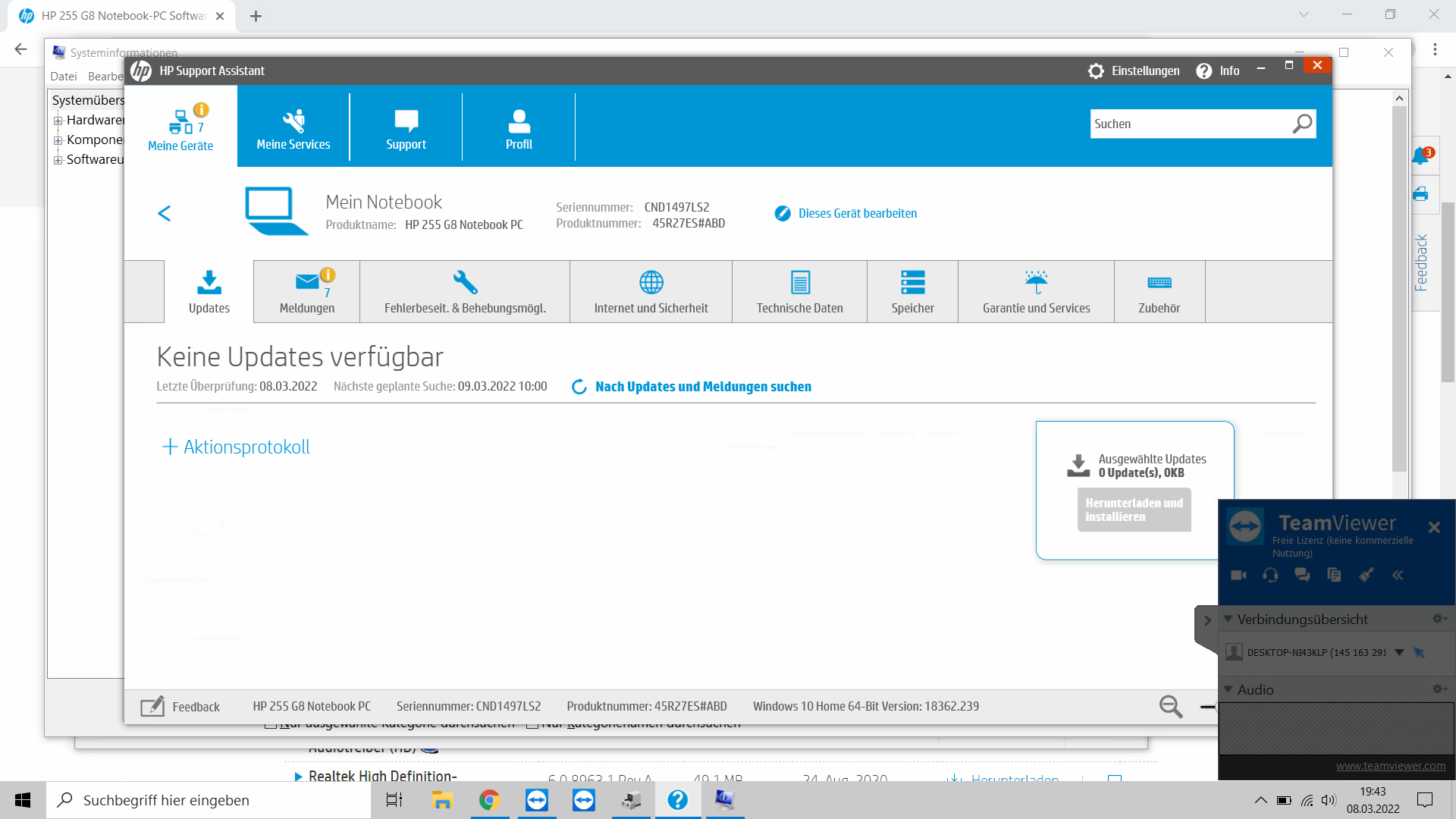1456x819 pixels.
Task: Open Einstellungen gear in title bar
Action: click(1096, 71)
